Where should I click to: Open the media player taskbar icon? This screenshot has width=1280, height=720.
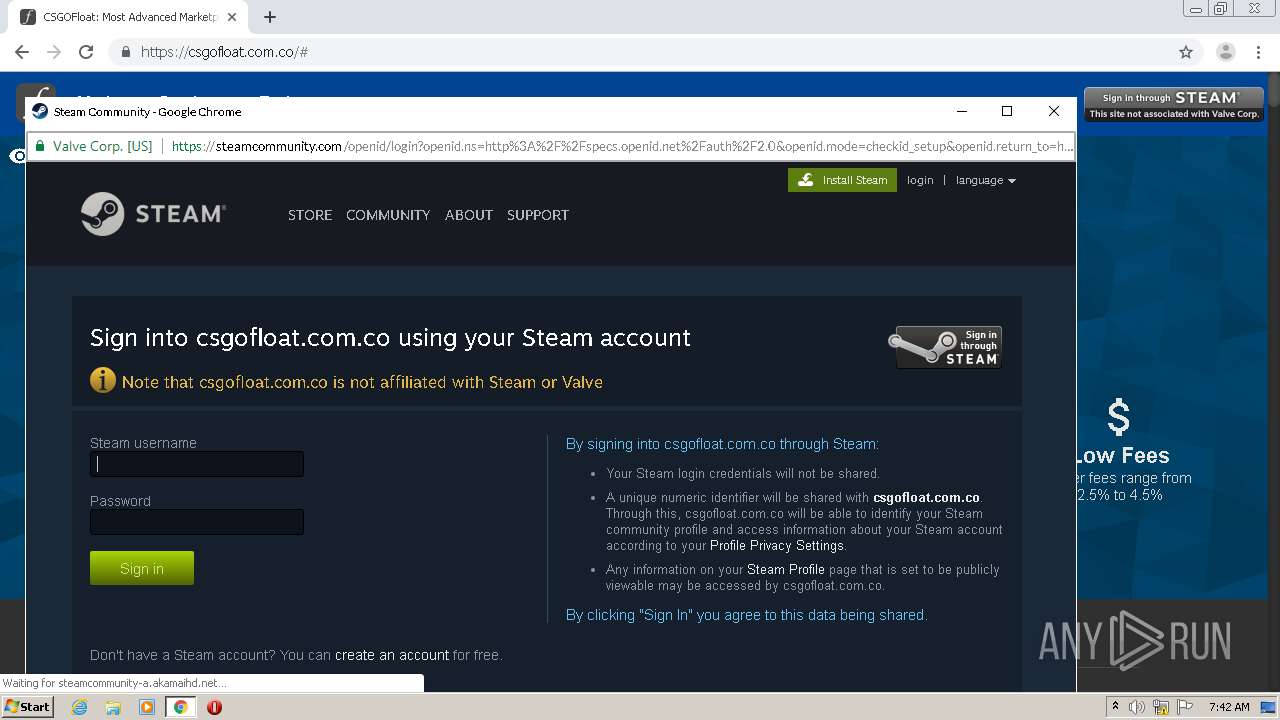(x=147, y=707)
